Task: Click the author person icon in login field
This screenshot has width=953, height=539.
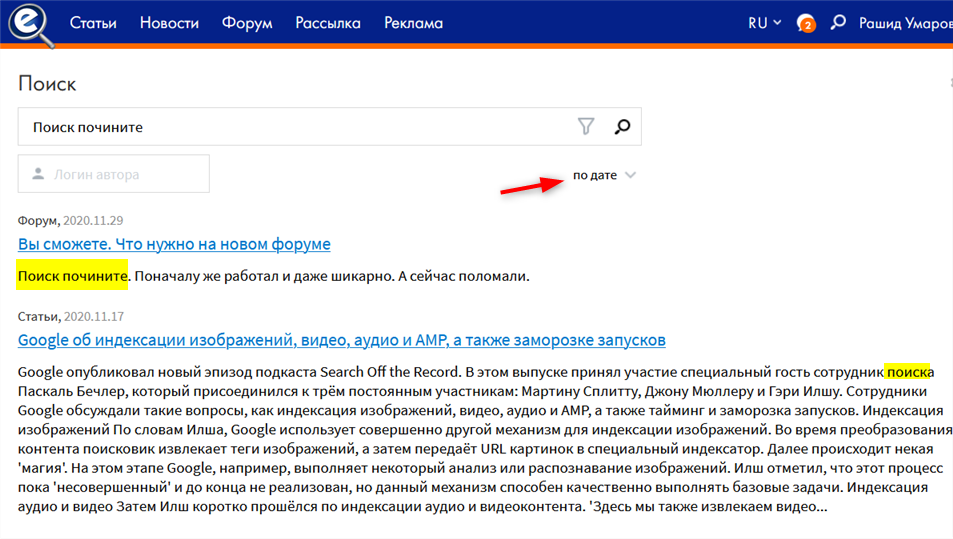Action: (x=38, y=174)
